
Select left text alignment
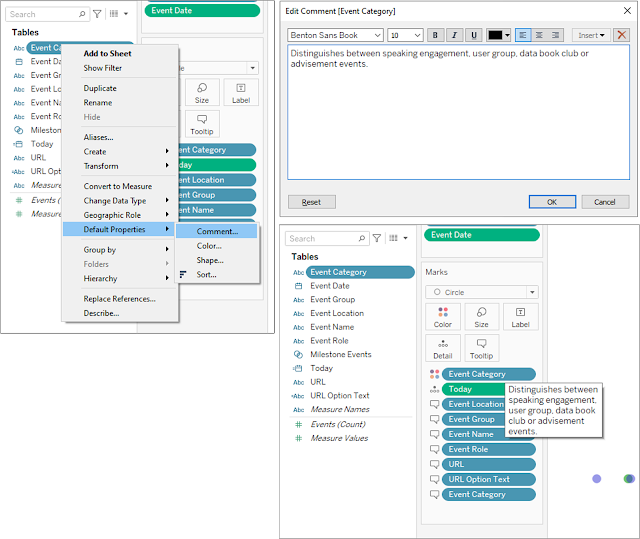pyautogui.click(x=523, y=35)
